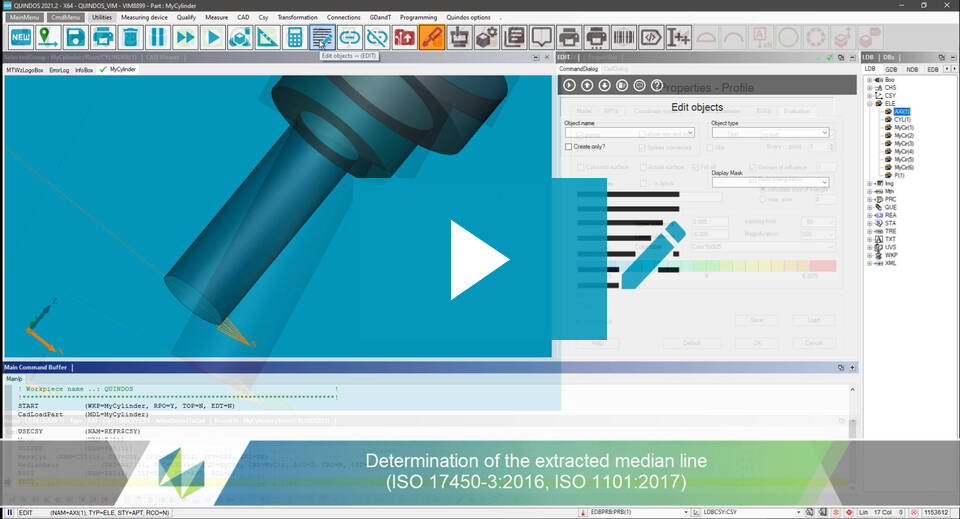Viewport: 960px width, 519px height.
Task: Click the barcode toolbar icon
Action: [x=624, y=37]
